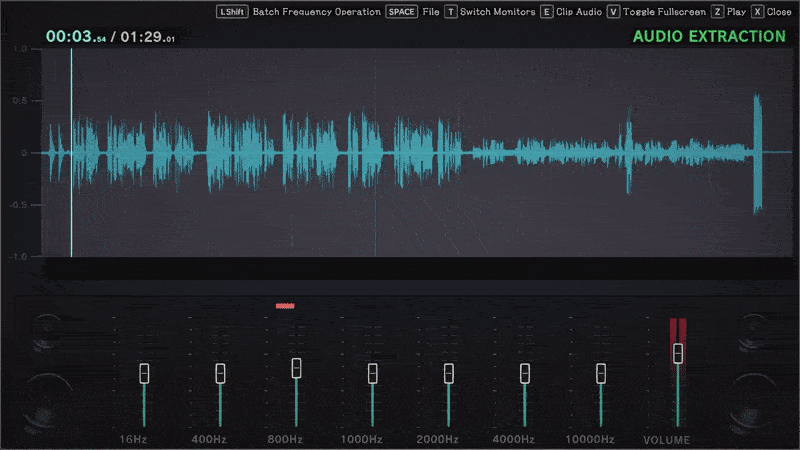
Task: Click the V key icon for Fullscreen
Action: (613, 12)
